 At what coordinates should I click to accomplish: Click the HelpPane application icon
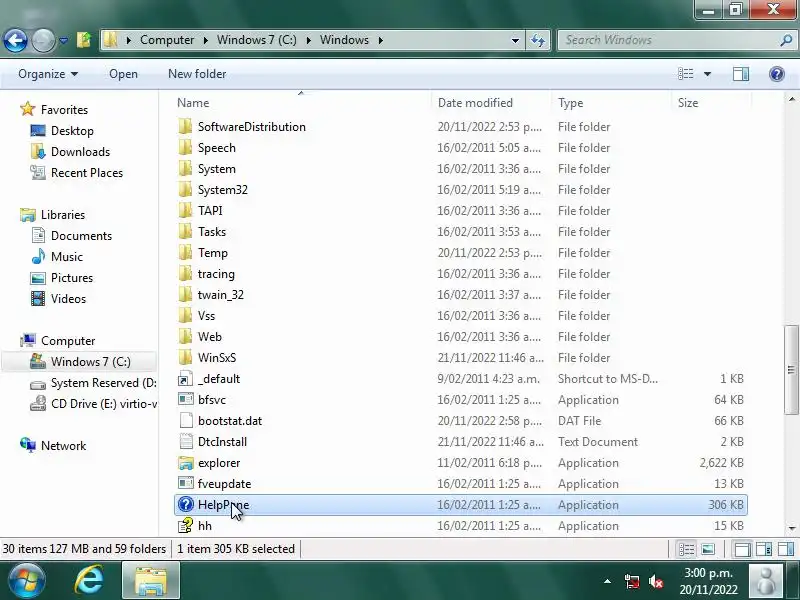pos(185,505)
